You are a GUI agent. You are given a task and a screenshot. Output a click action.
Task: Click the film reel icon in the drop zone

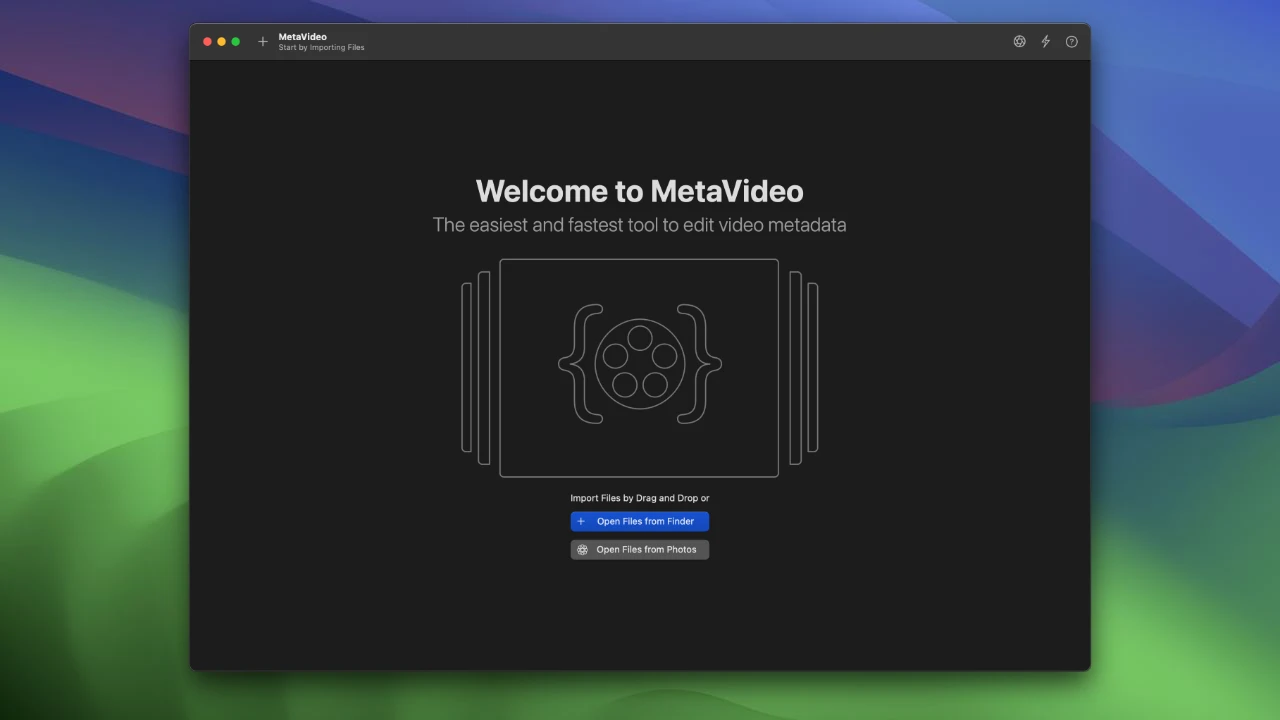640,364
